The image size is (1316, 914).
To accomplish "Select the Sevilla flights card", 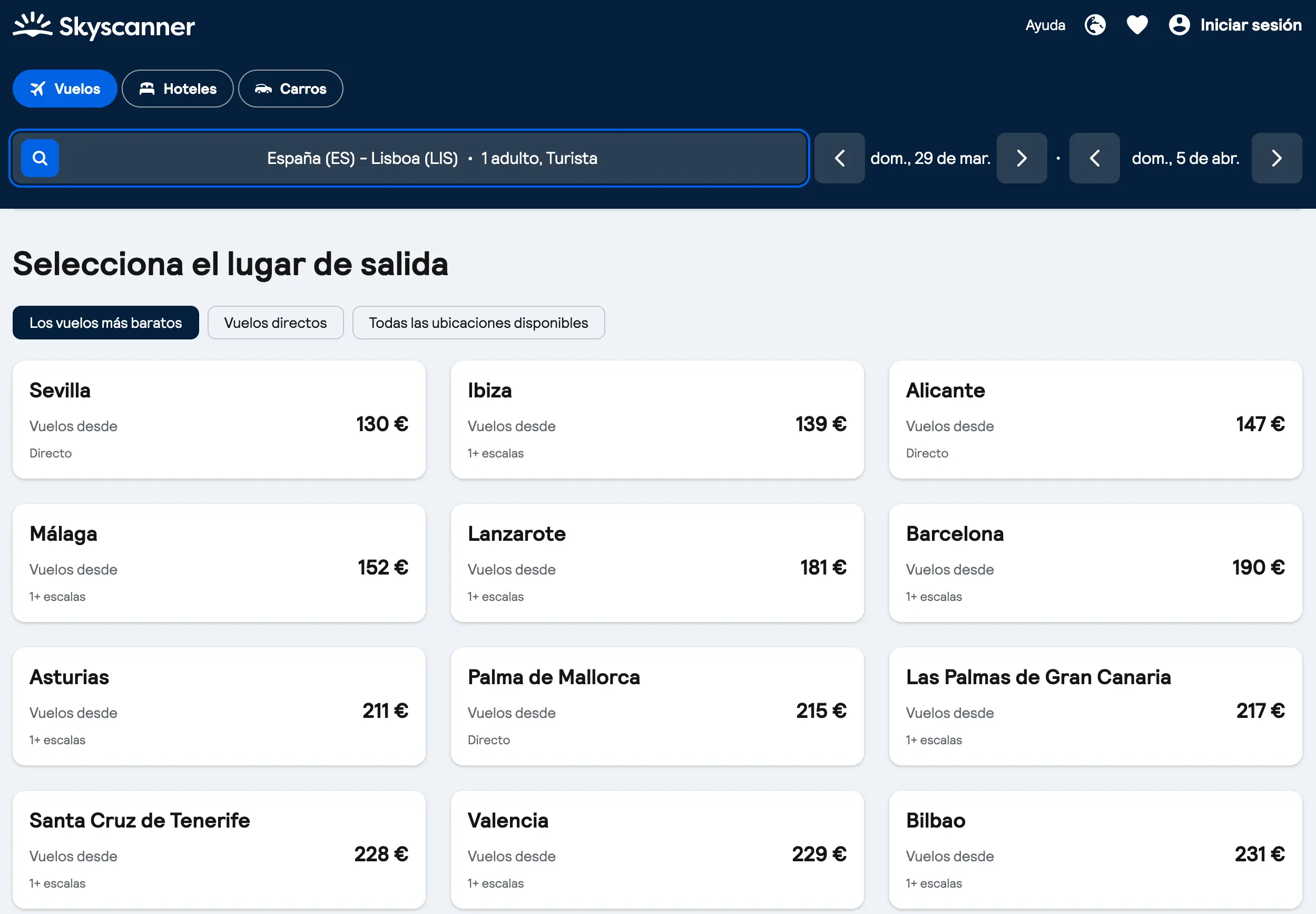I will coord(219,420).
